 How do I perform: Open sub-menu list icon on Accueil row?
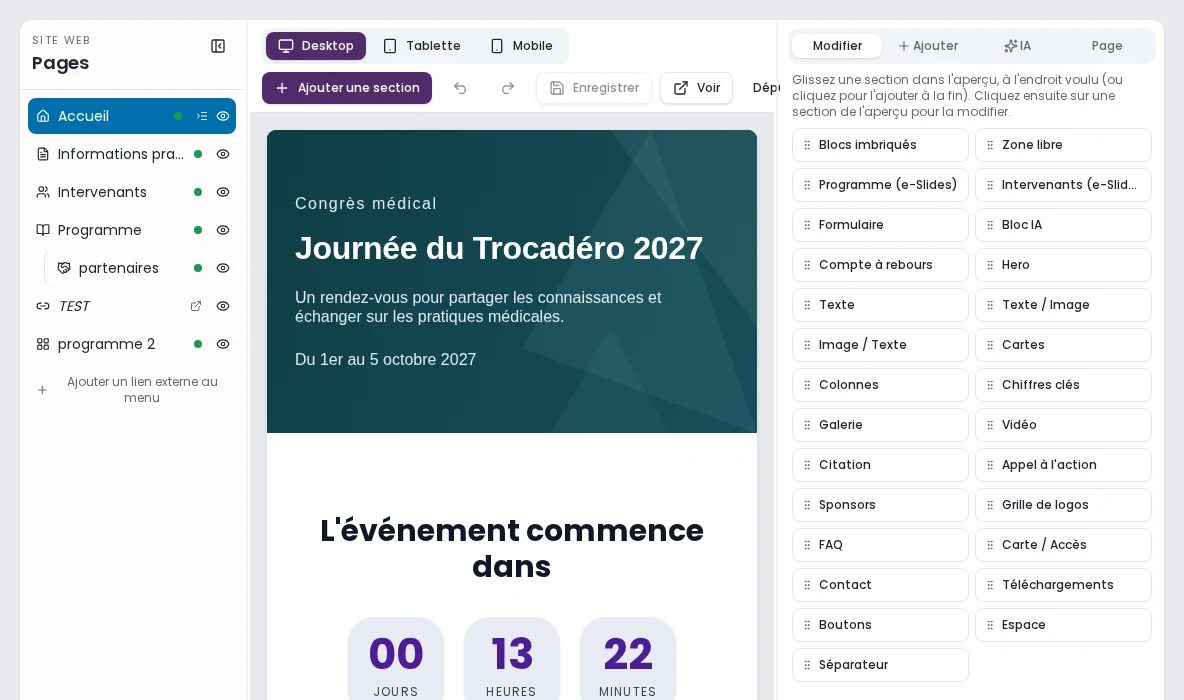coord(202,116)
